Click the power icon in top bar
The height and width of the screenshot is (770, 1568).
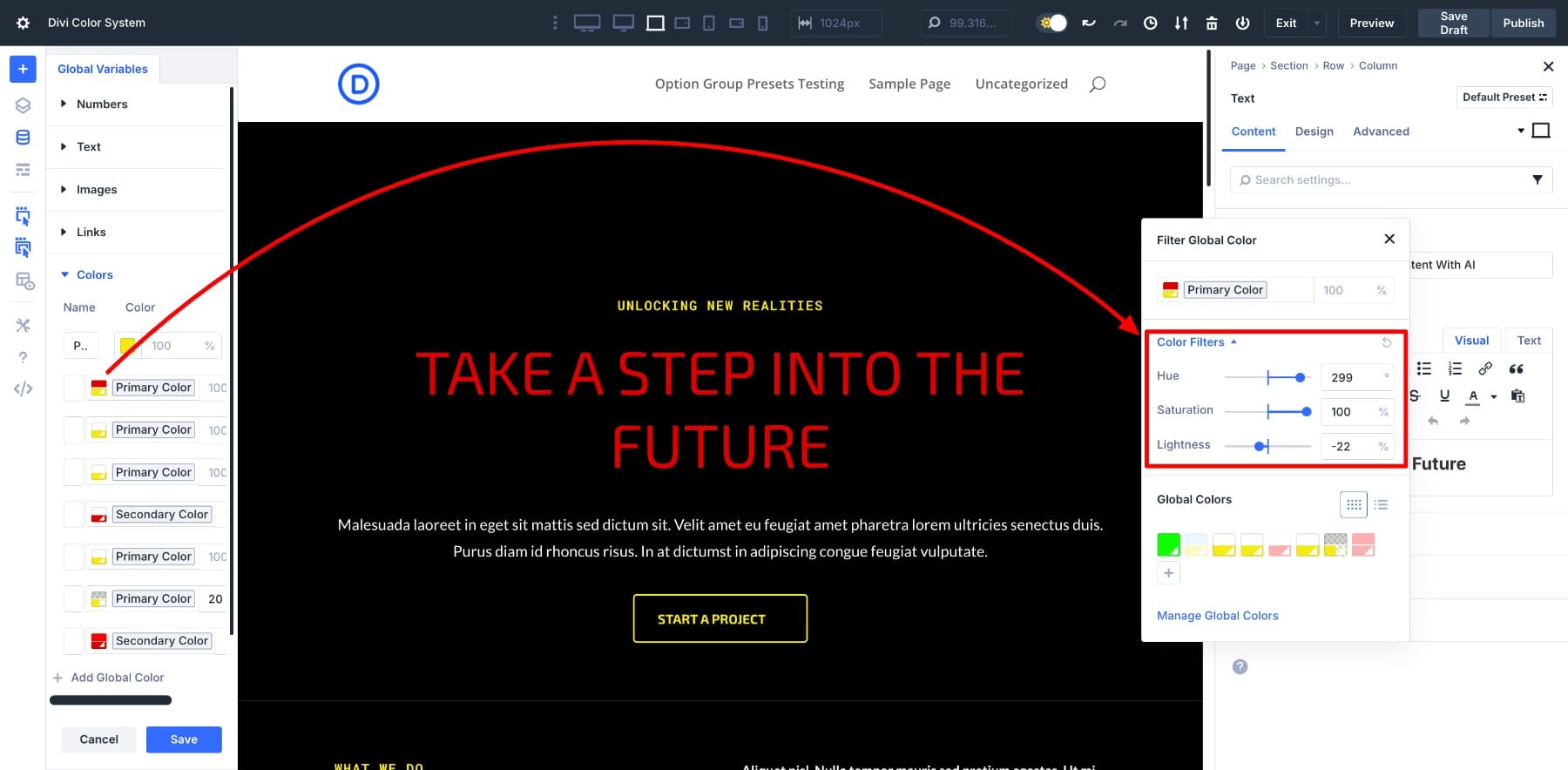tap(1243, 23)
